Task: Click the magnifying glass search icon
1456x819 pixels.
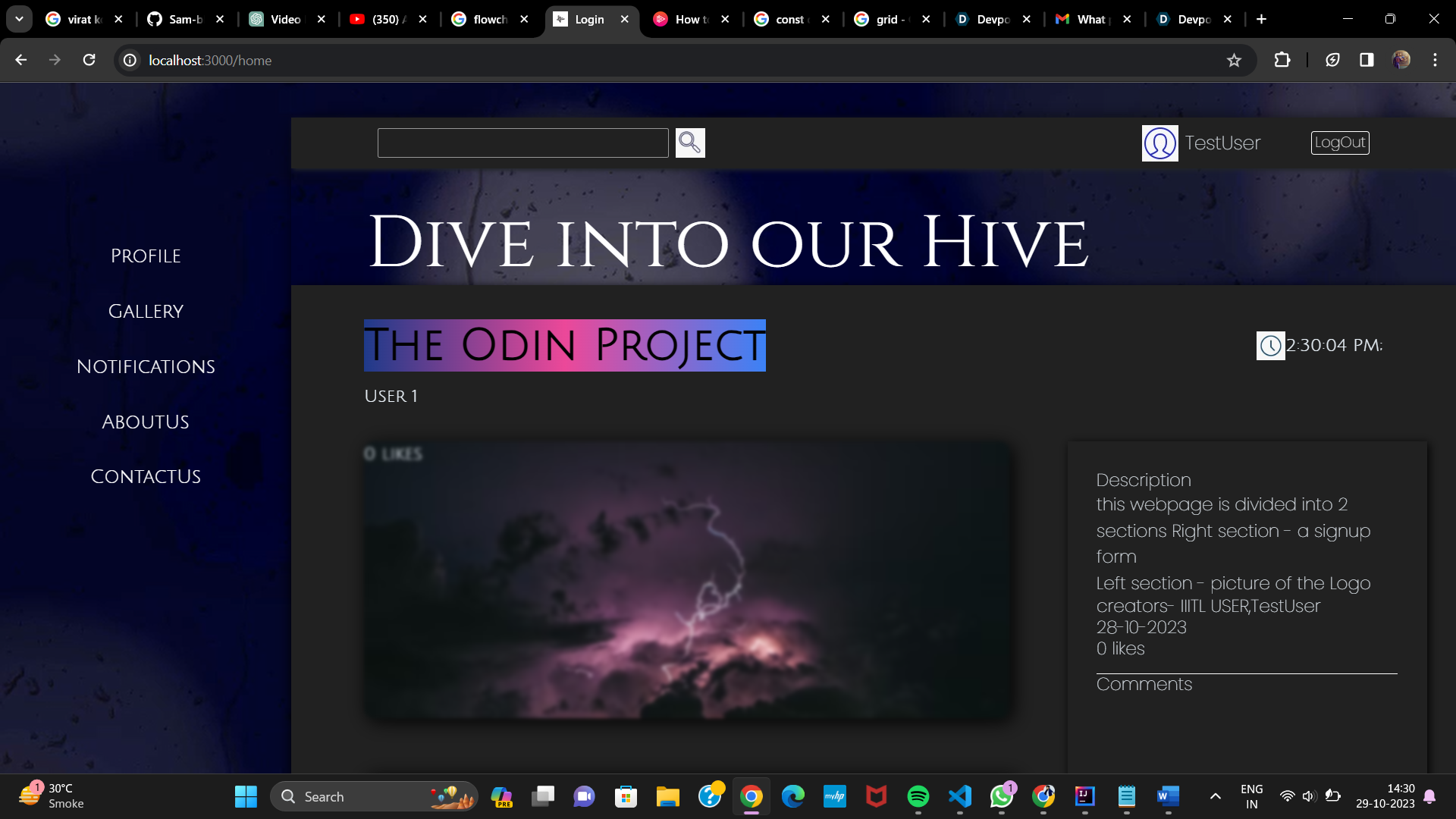Action: [x=689, y=143]
